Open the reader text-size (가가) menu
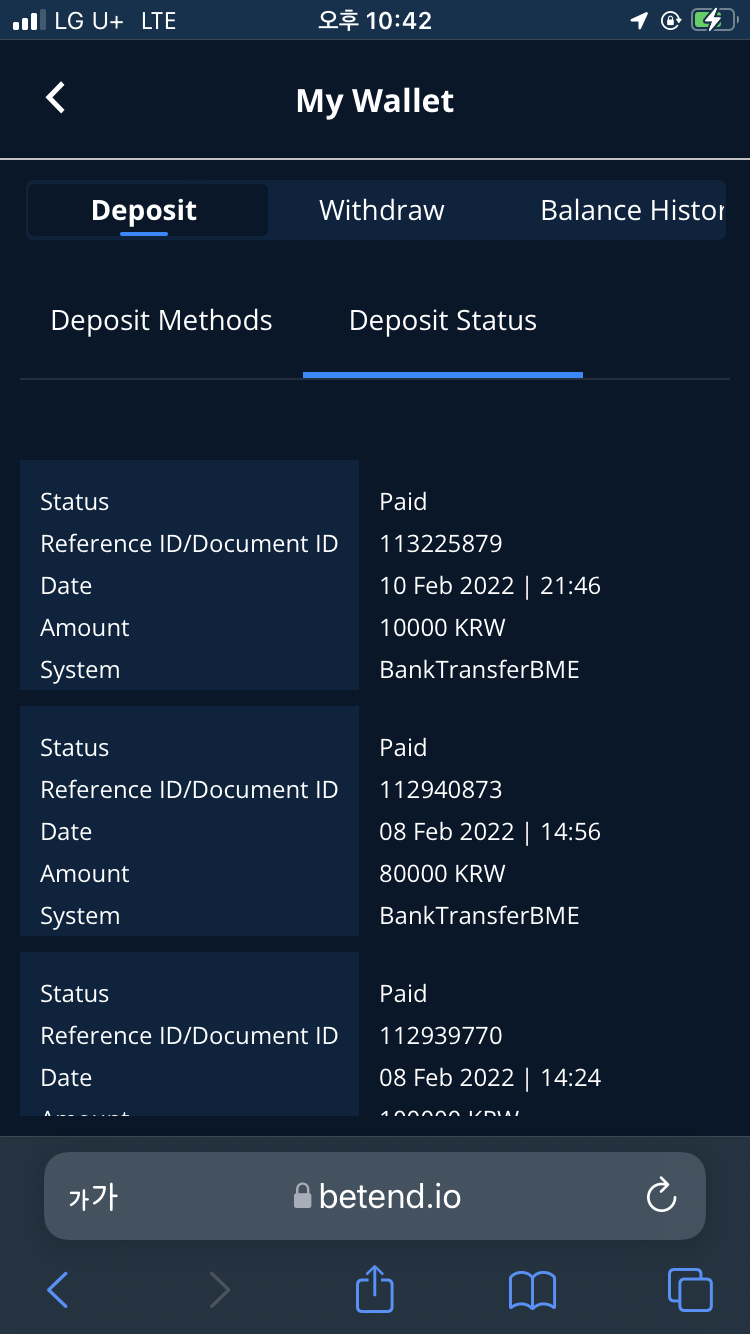750x1334 pixels. pos(93,1197)
